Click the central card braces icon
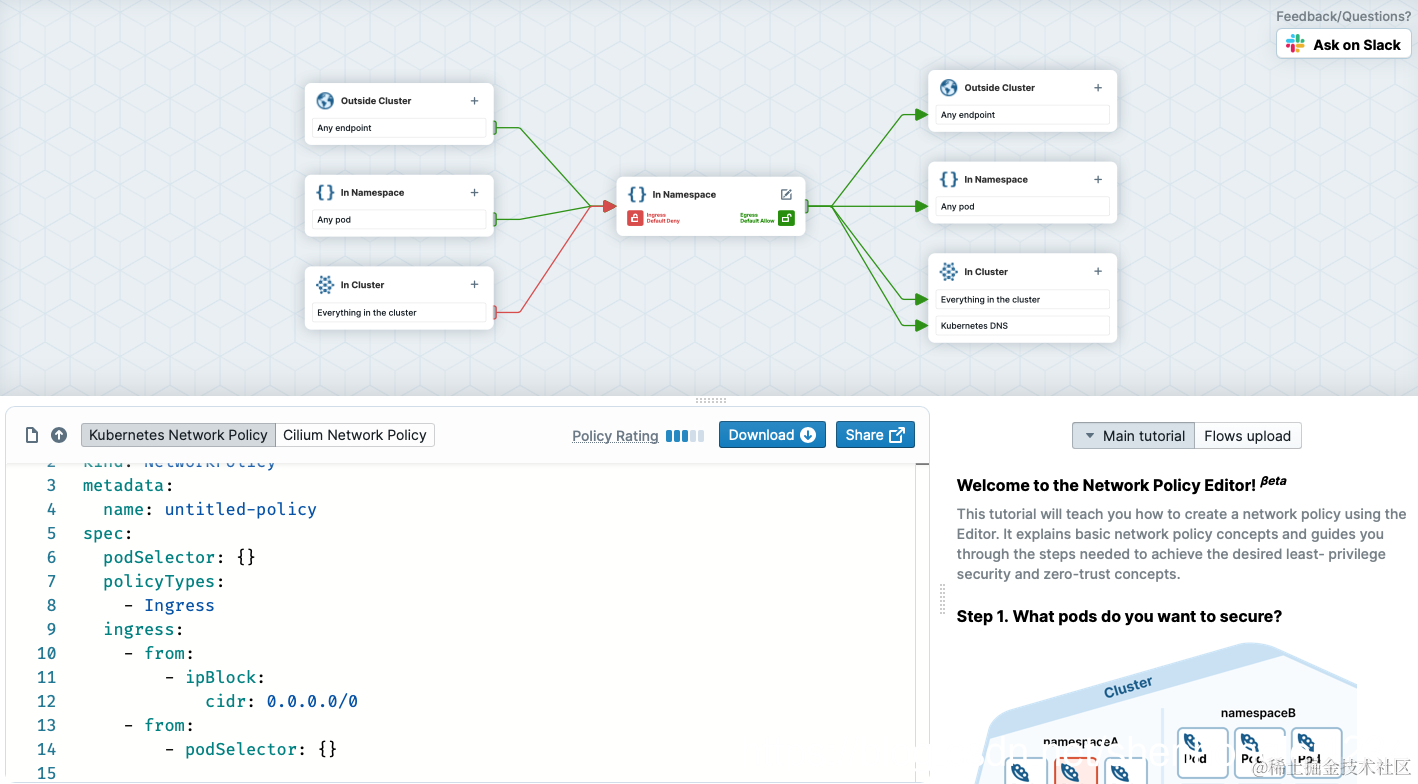This screenshot has height=784, width=1418. tap(637, 195)
